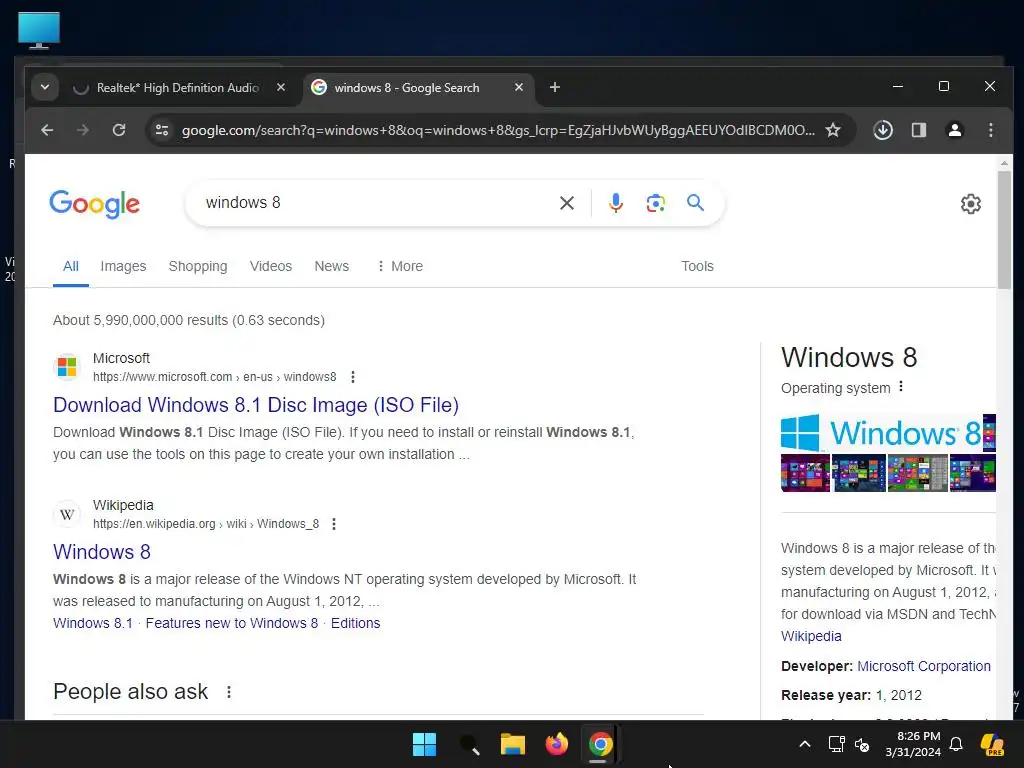Screen dimensions: 1024x768
Task: Switch to Images results
Action: coord(123,266)
